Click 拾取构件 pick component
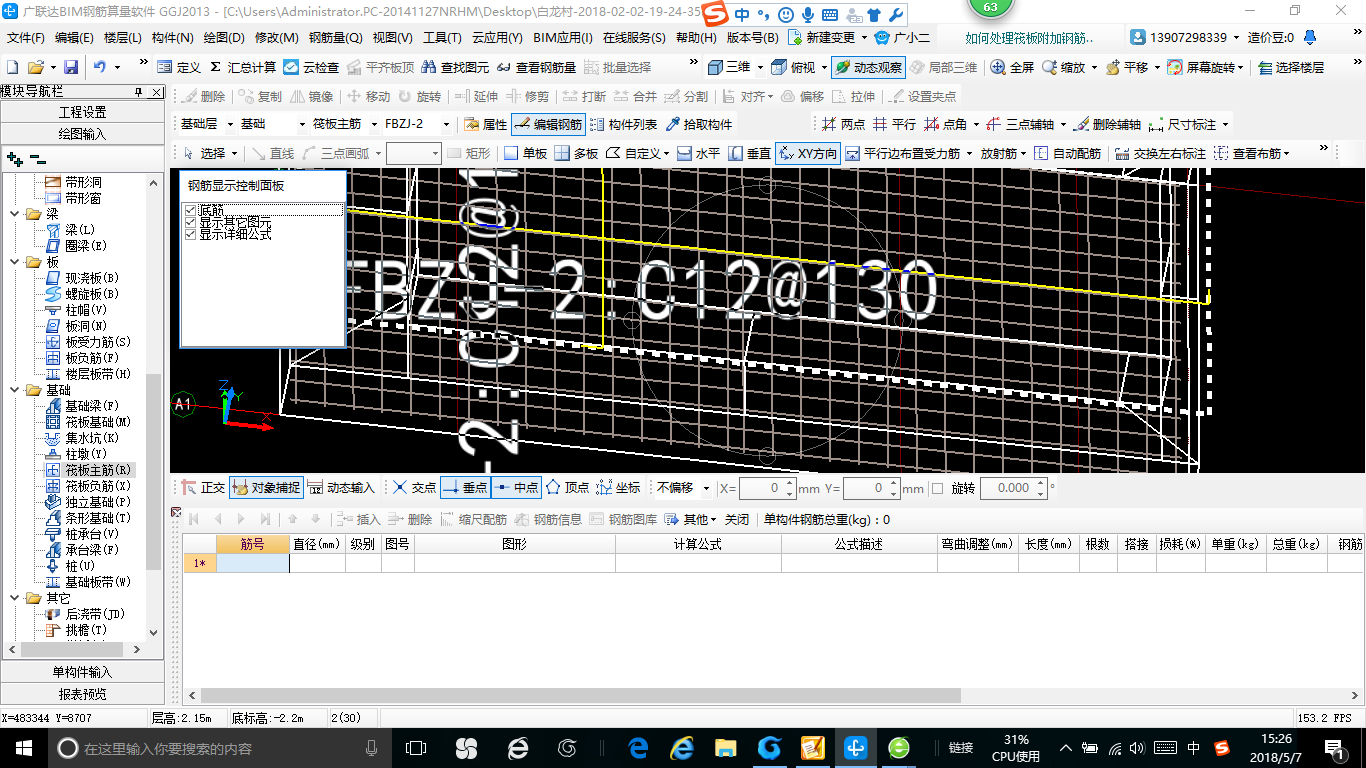 (698, 124)
